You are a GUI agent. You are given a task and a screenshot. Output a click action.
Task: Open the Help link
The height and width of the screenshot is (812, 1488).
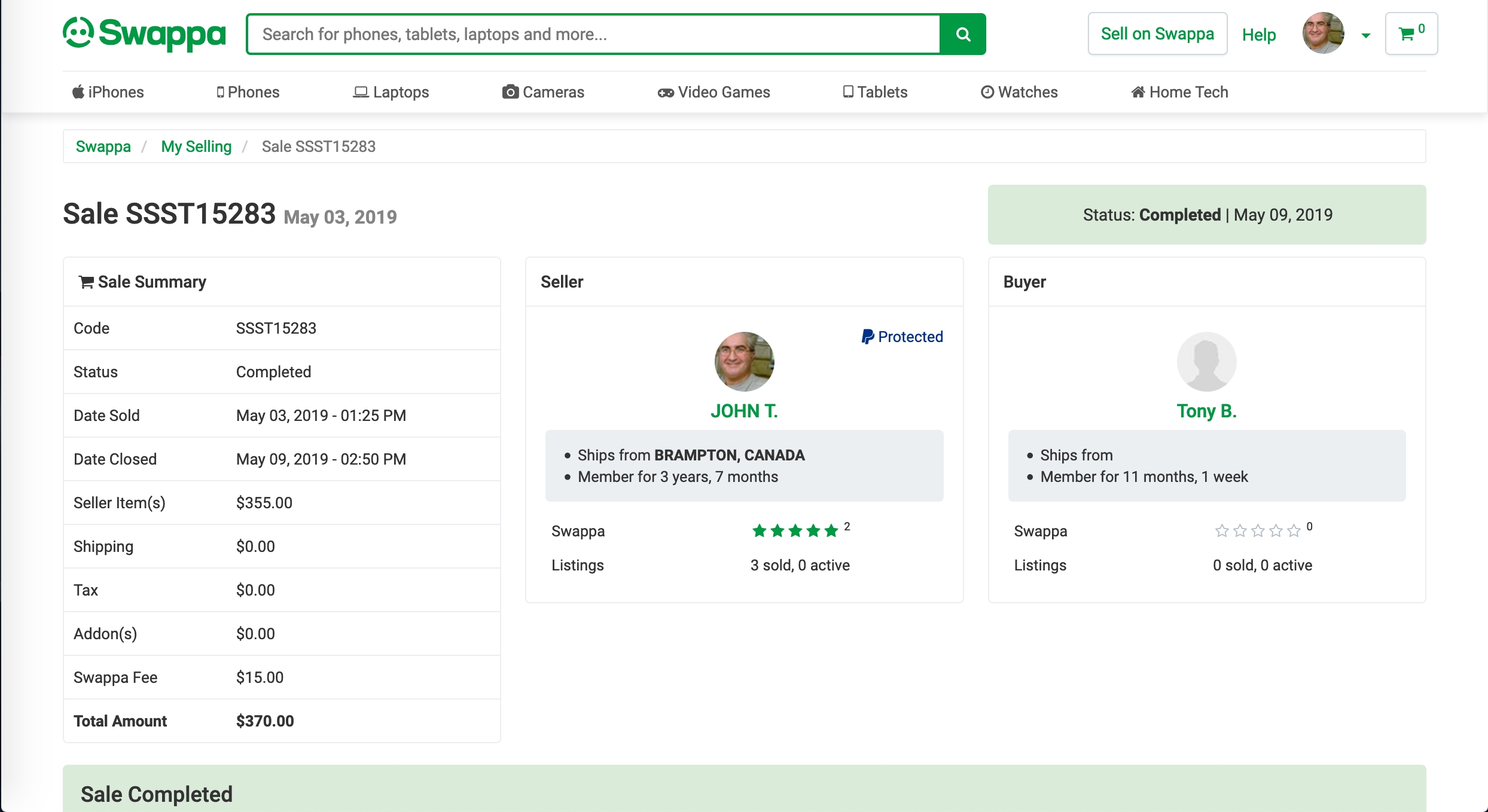(1258, 35)
